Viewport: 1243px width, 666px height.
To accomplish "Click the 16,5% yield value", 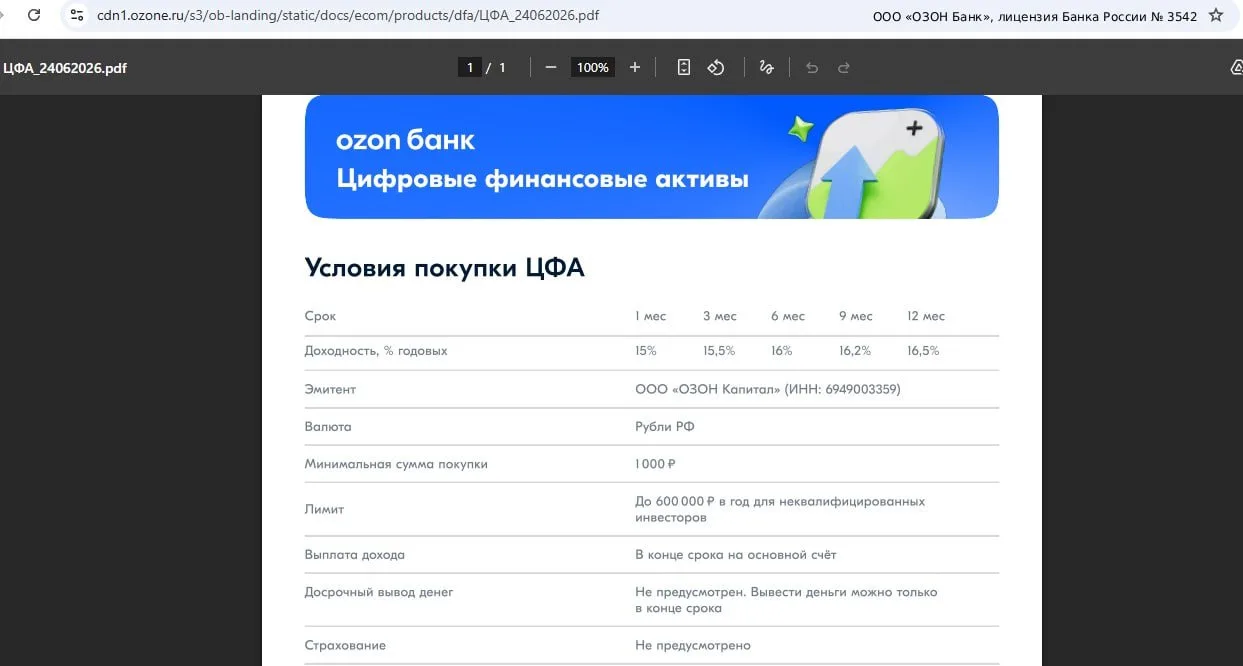I will pos(923,351).
